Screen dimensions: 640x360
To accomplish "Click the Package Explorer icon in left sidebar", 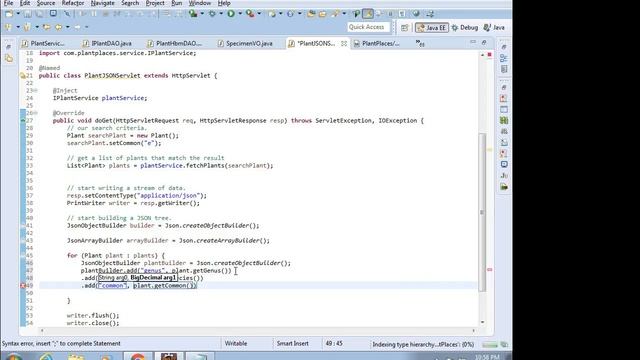I will click(x=9, y=59).
